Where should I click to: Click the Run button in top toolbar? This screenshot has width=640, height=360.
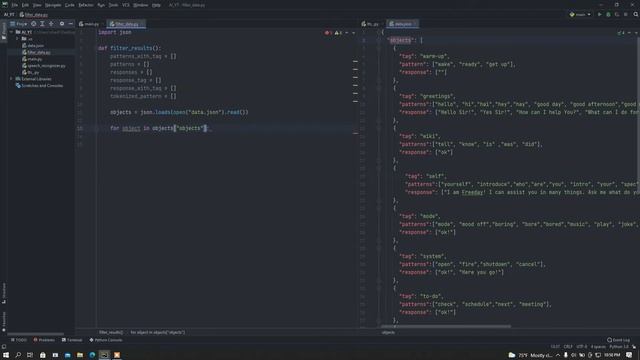600,14
